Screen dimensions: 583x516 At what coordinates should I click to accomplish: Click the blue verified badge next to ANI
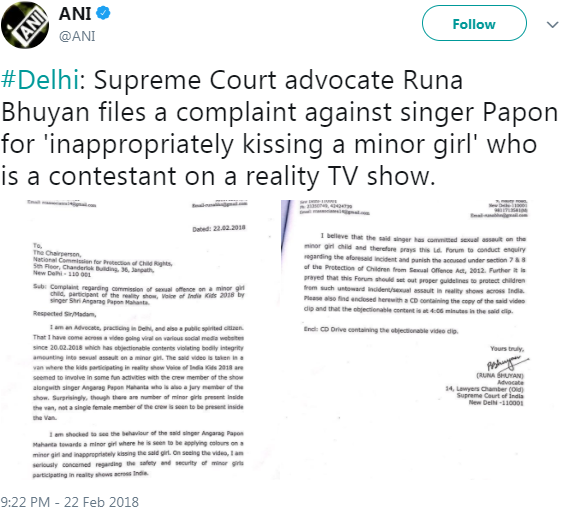[103, 13]
